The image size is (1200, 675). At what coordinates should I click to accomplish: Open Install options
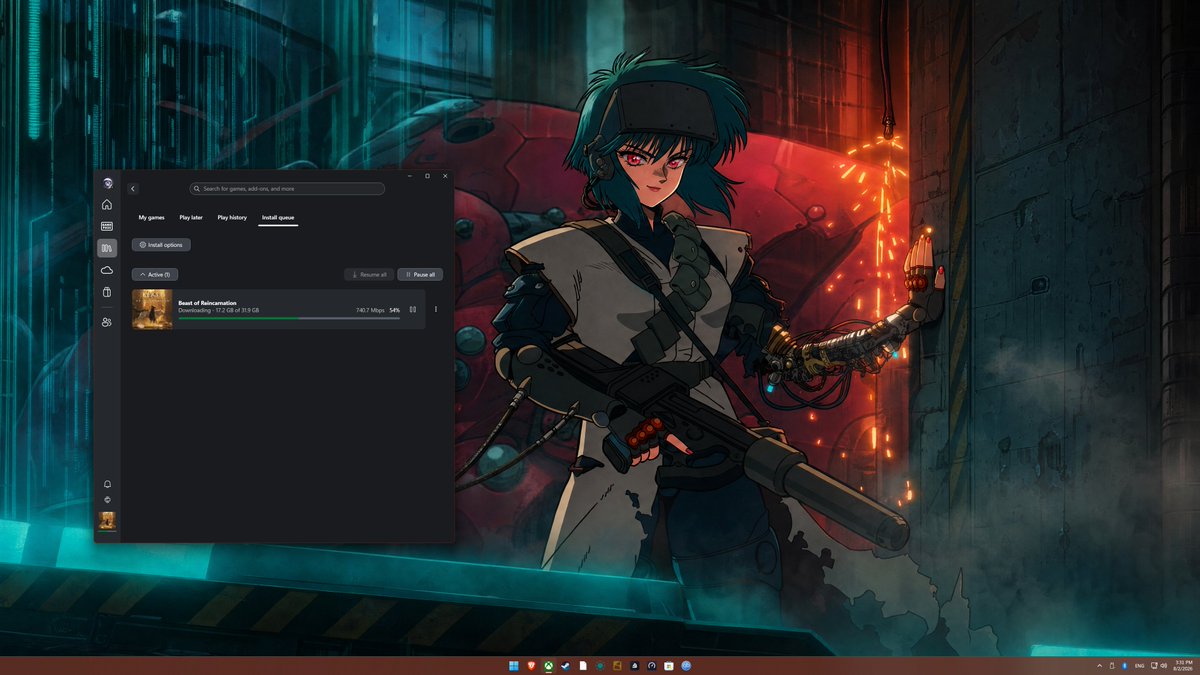click(161, 245)
